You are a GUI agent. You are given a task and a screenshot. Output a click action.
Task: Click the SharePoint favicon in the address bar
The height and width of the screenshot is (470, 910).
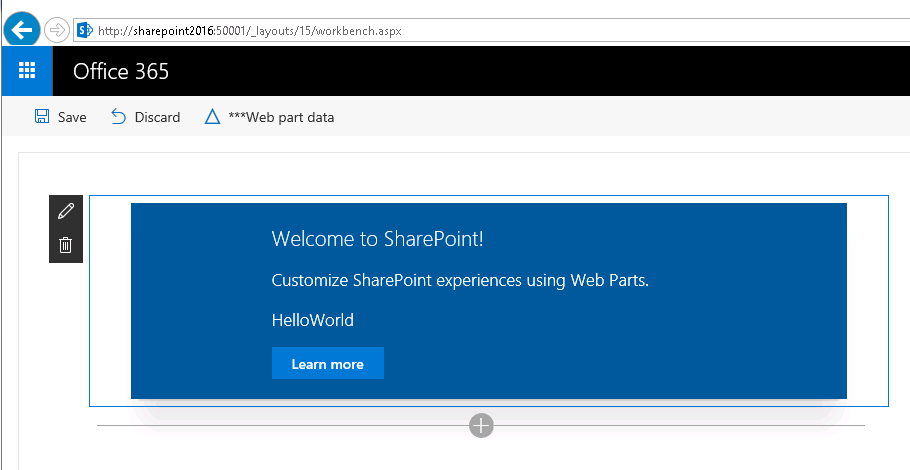pyautogui.click(x=85, y=30)
